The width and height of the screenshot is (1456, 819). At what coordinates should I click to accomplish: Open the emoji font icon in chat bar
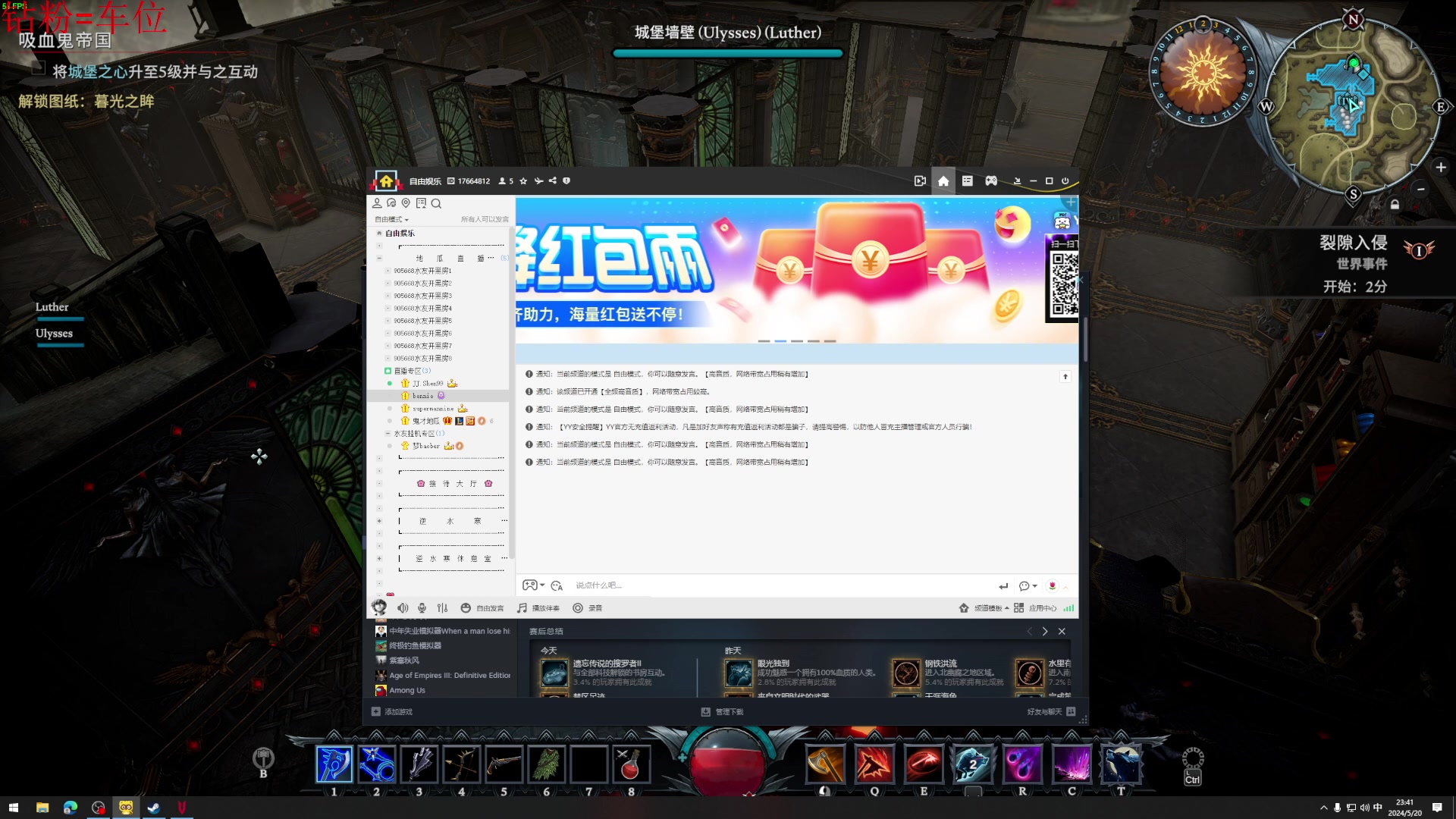pyautogui.click(x=557, y=585)
